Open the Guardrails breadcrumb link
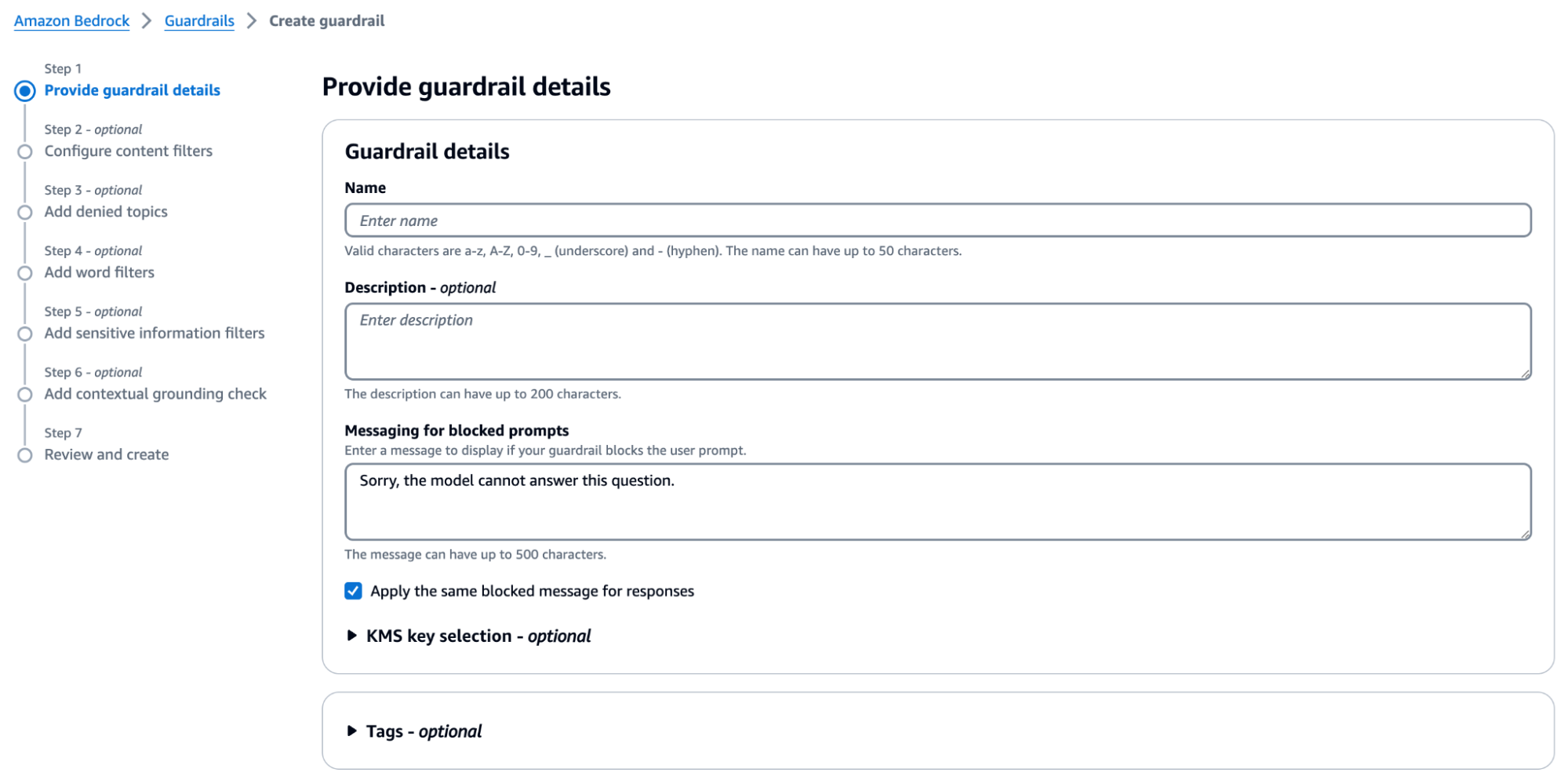This screenshot has height=780, width=1568. tap(199, 21)
